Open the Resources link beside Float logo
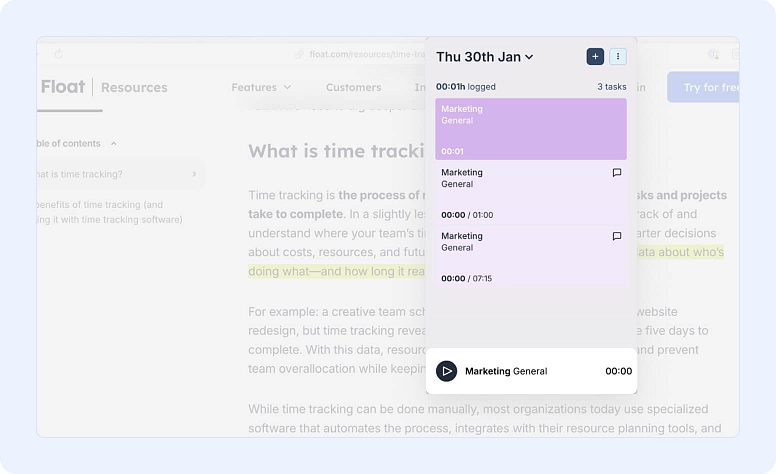The width and height of the screenshot is (776, 474). tap(134, 88)
